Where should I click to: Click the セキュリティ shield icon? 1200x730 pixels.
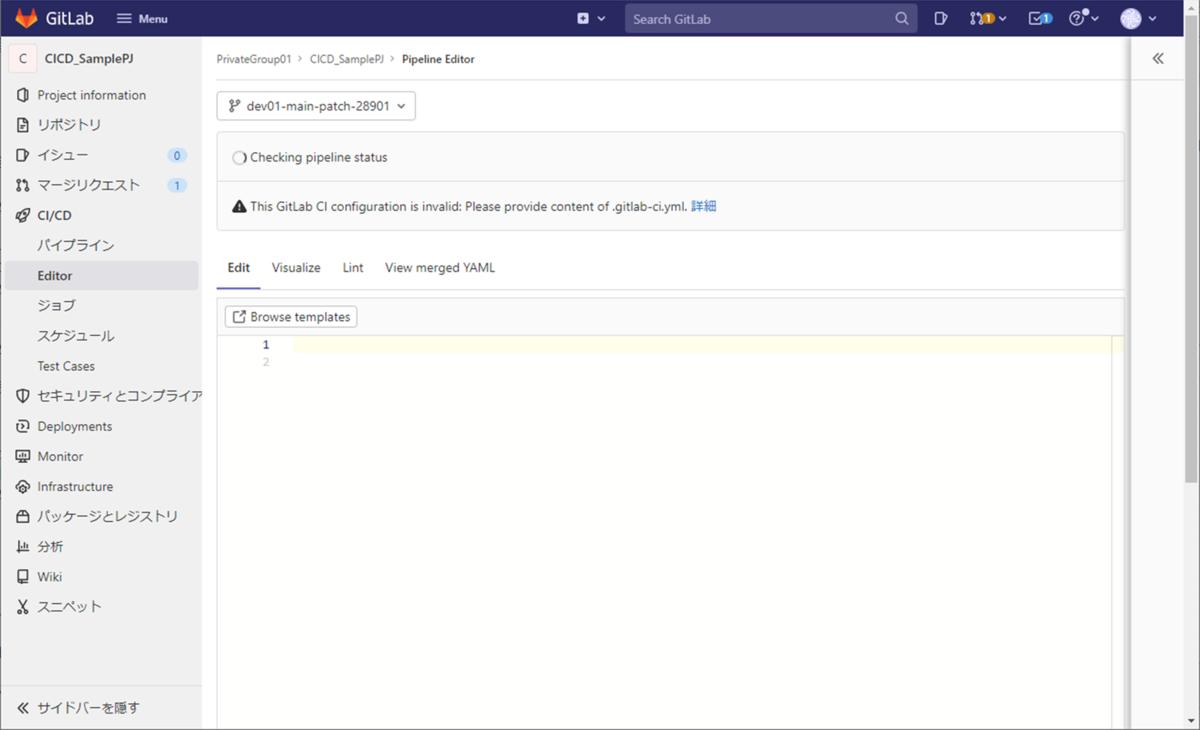[23, 396]
